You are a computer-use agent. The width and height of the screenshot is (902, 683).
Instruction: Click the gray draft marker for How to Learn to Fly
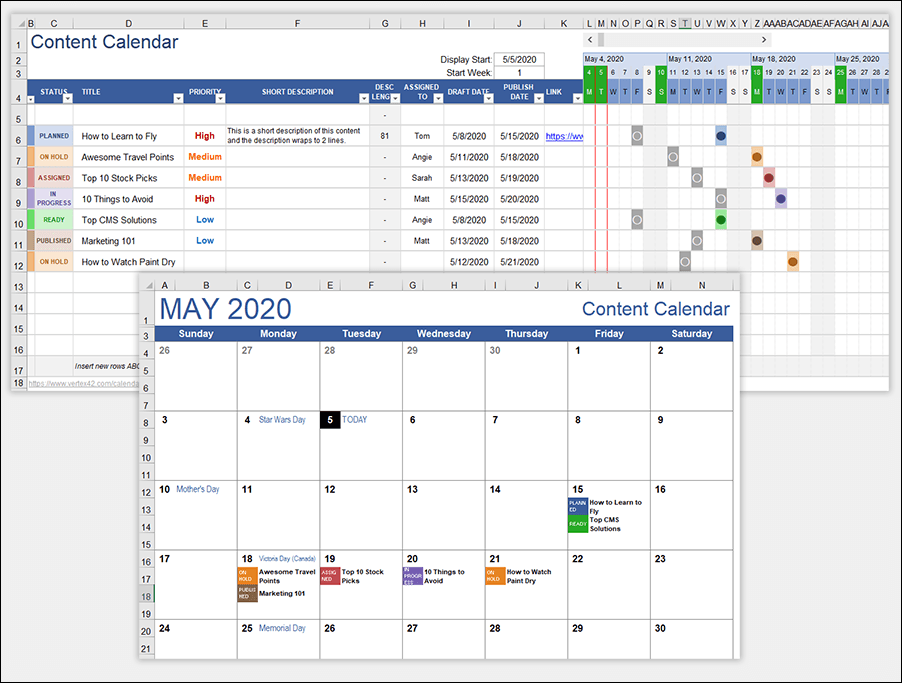(x=637, y=136)
